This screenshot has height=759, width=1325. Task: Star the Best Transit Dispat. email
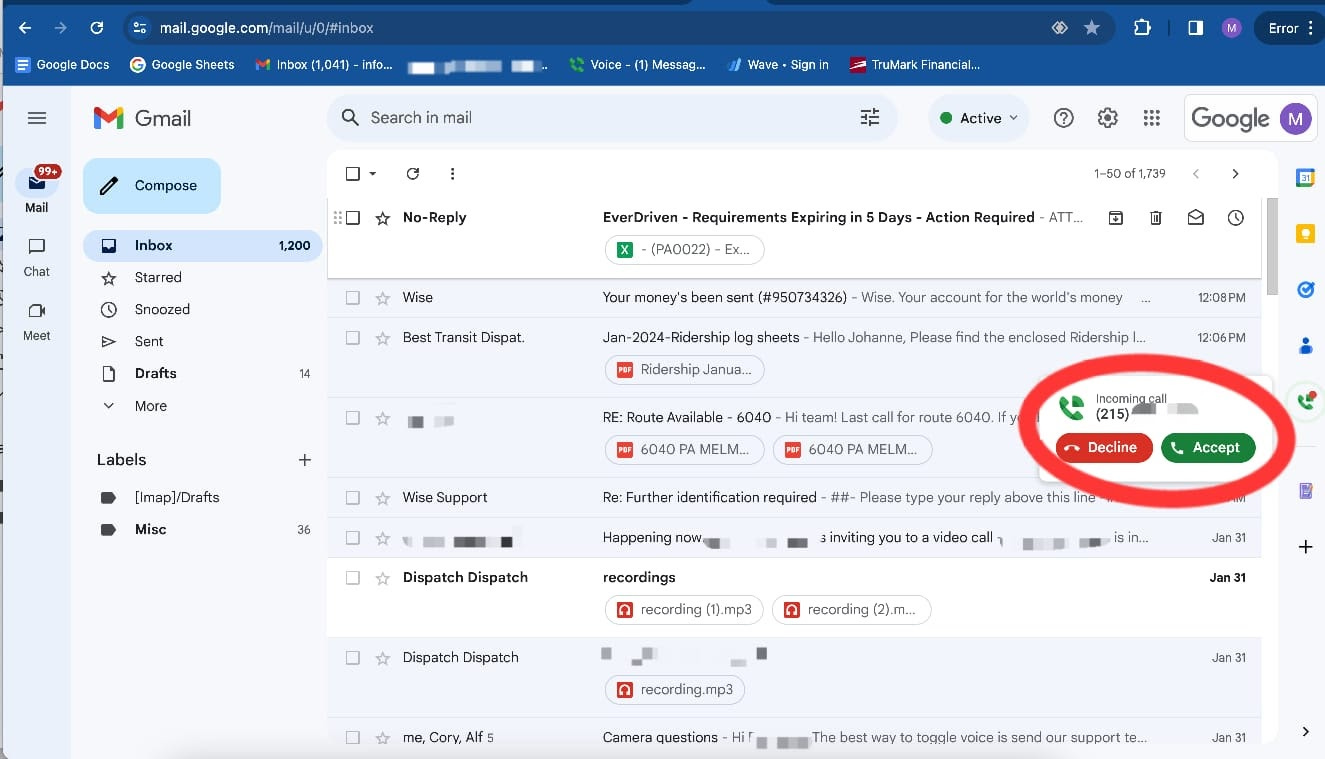382,338
